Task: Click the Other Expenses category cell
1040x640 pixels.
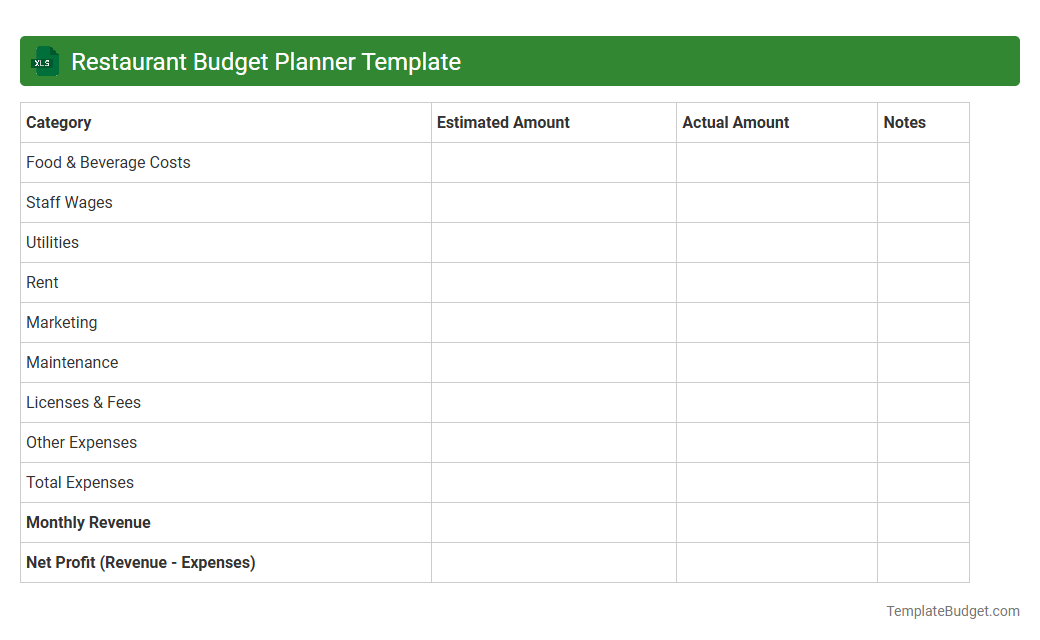Action: tap(81, 442)
